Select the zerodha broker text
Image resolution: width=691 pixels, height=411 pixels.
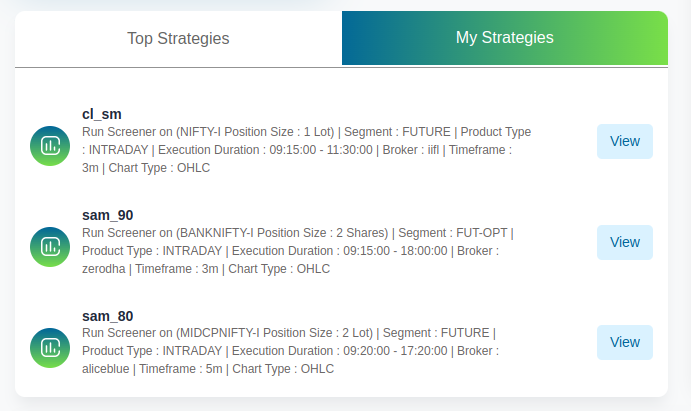(104, 269)
